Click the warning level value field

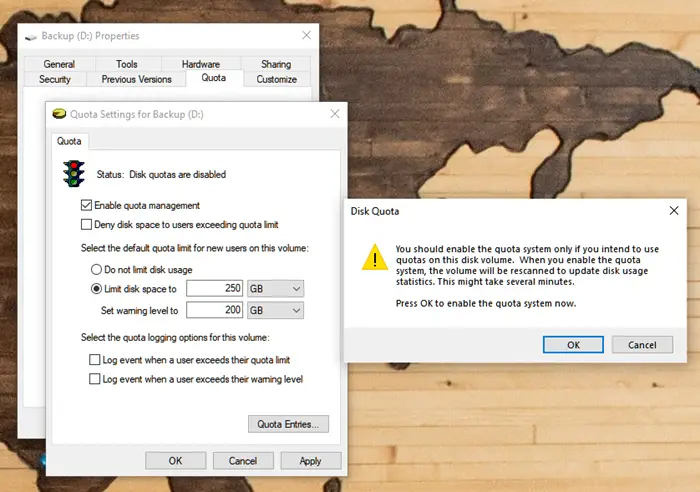tap(215, 310)
